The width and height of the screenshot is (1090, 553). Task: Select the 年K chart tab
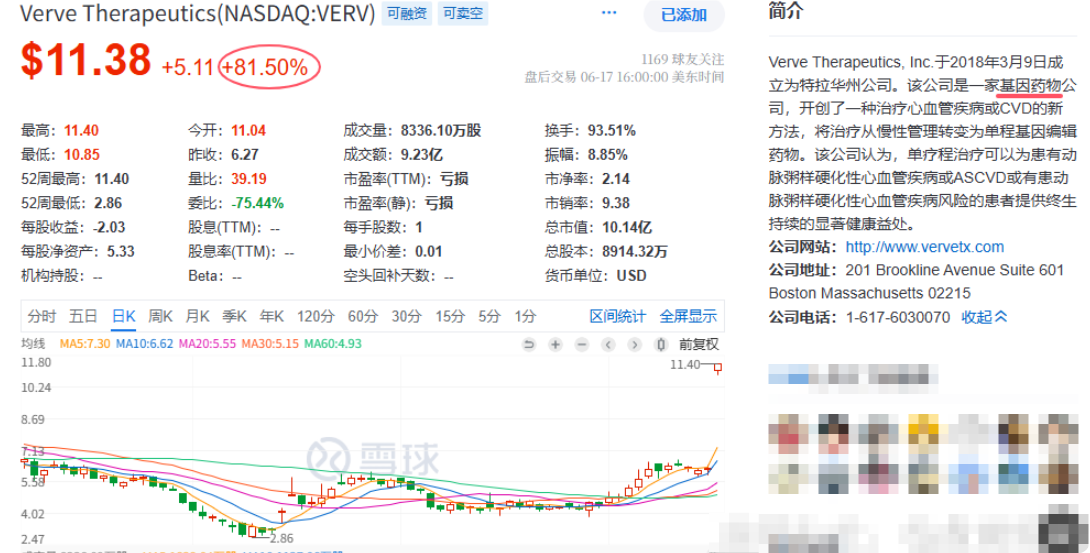pyautogui.click(x=272, y=317)
